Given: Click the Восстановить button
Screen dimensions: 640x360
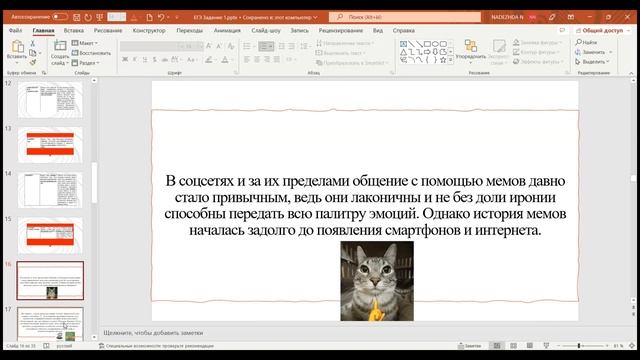Looking at the screenshot, I should coord(91,53).
